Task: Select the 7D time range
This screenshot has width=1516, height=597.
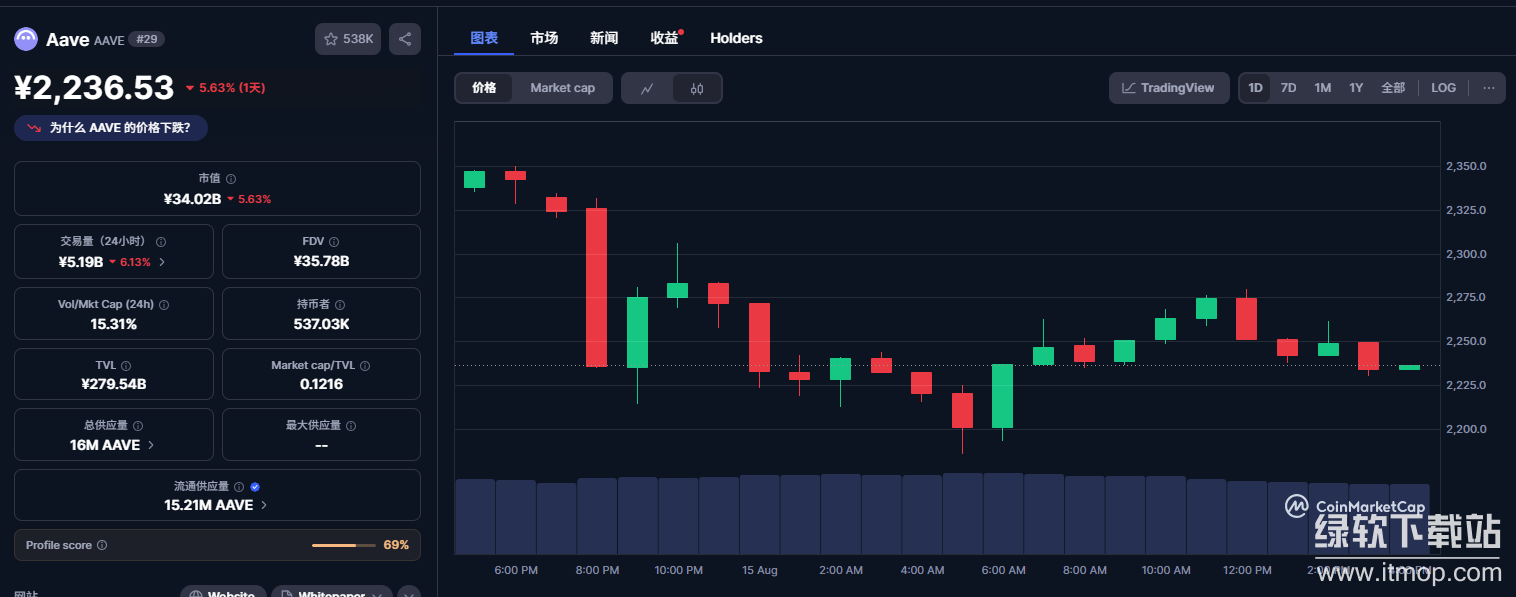Action: 1288,88
